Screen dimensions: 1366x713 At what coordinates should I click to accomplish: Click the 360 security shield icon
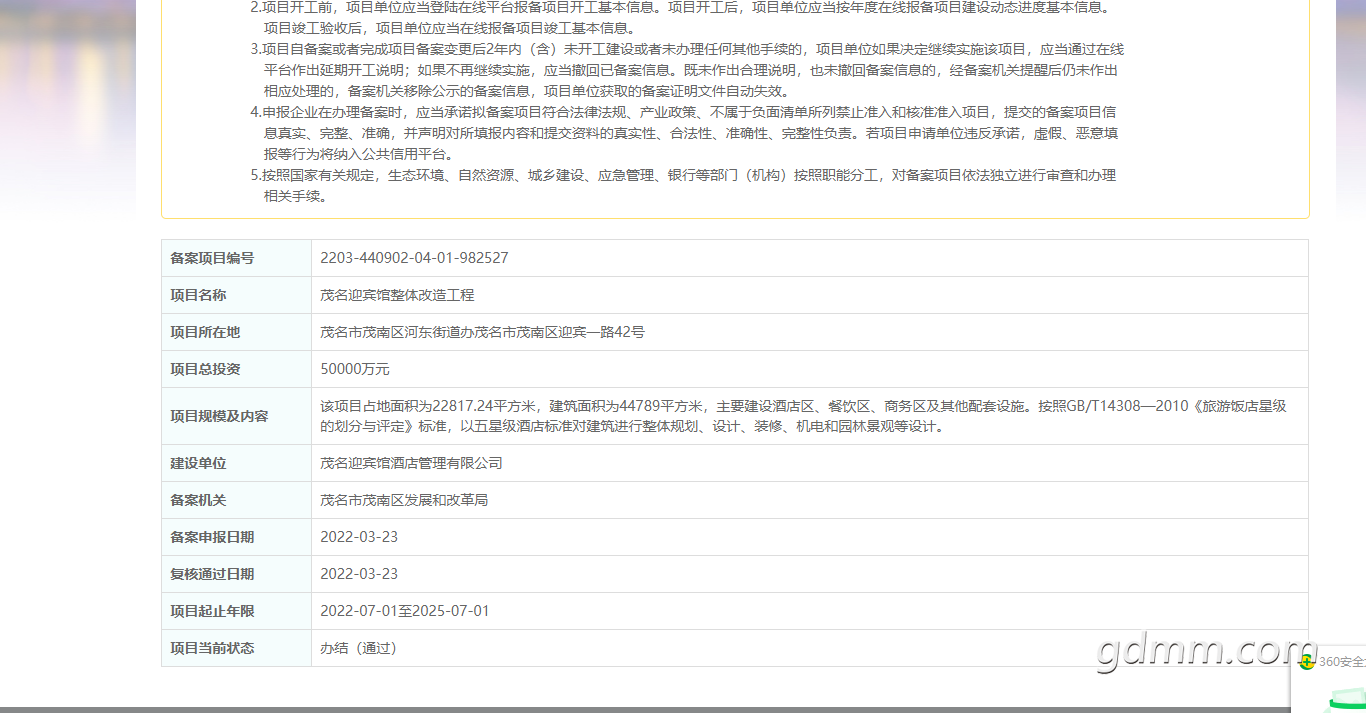coord(1307,662)
